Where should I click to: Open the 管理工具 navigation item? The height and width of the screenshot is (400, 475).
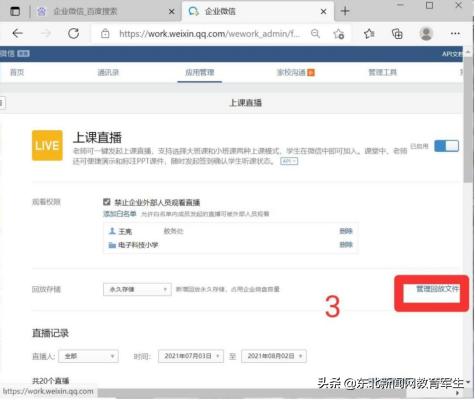point(382,72)
